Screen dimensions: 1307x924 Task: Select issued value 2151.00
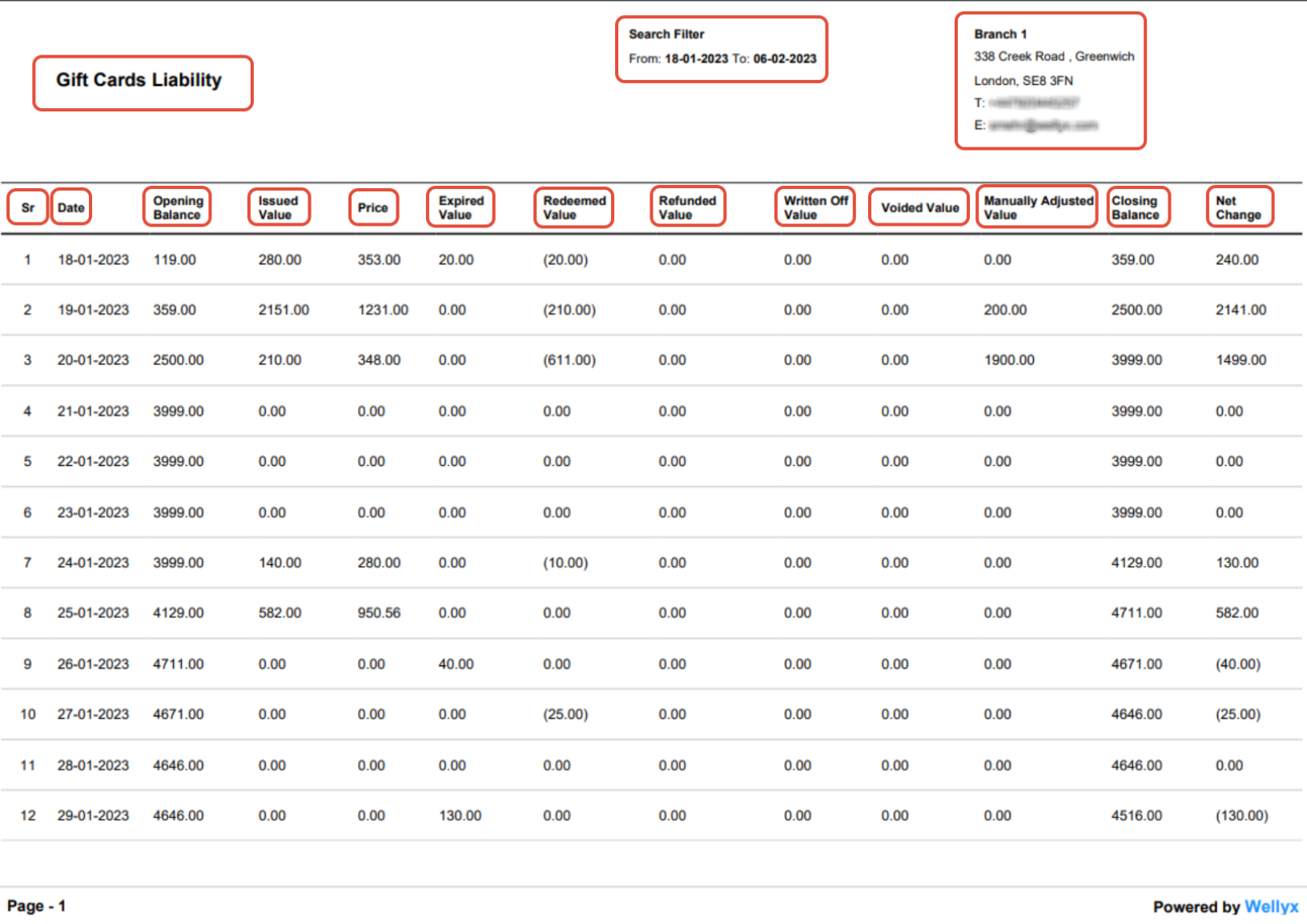coord(284,310)
